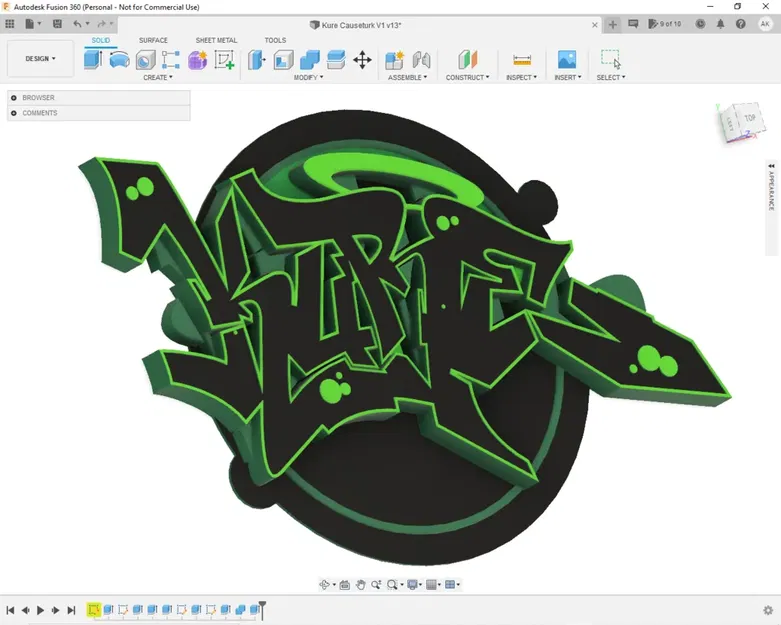Open the Data Panel grid icon
This screenshot has height=625, width=781.
pos(9,23)
